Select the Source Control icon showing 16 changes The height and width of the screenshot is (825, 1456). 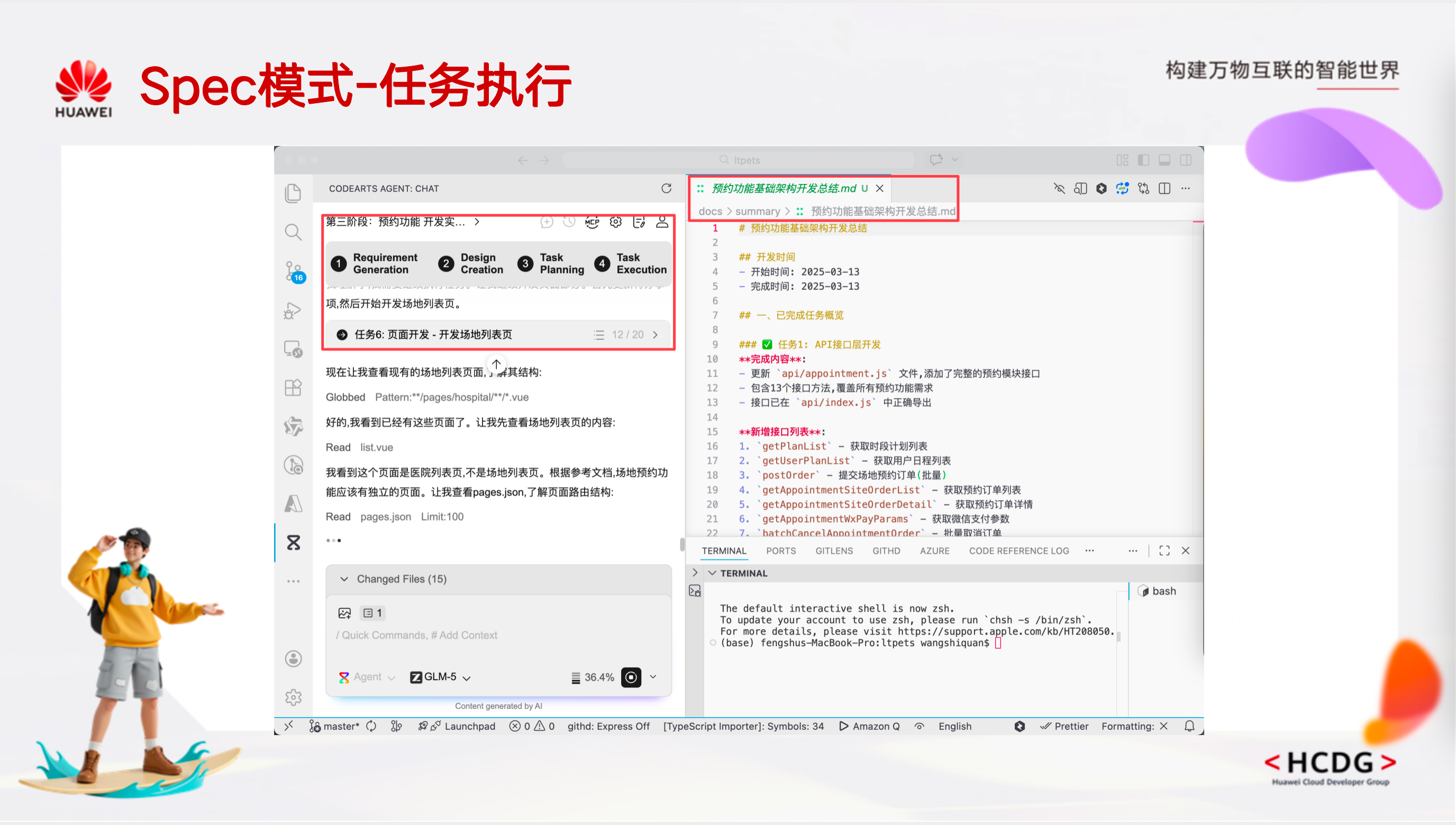(x=293, y=271)
